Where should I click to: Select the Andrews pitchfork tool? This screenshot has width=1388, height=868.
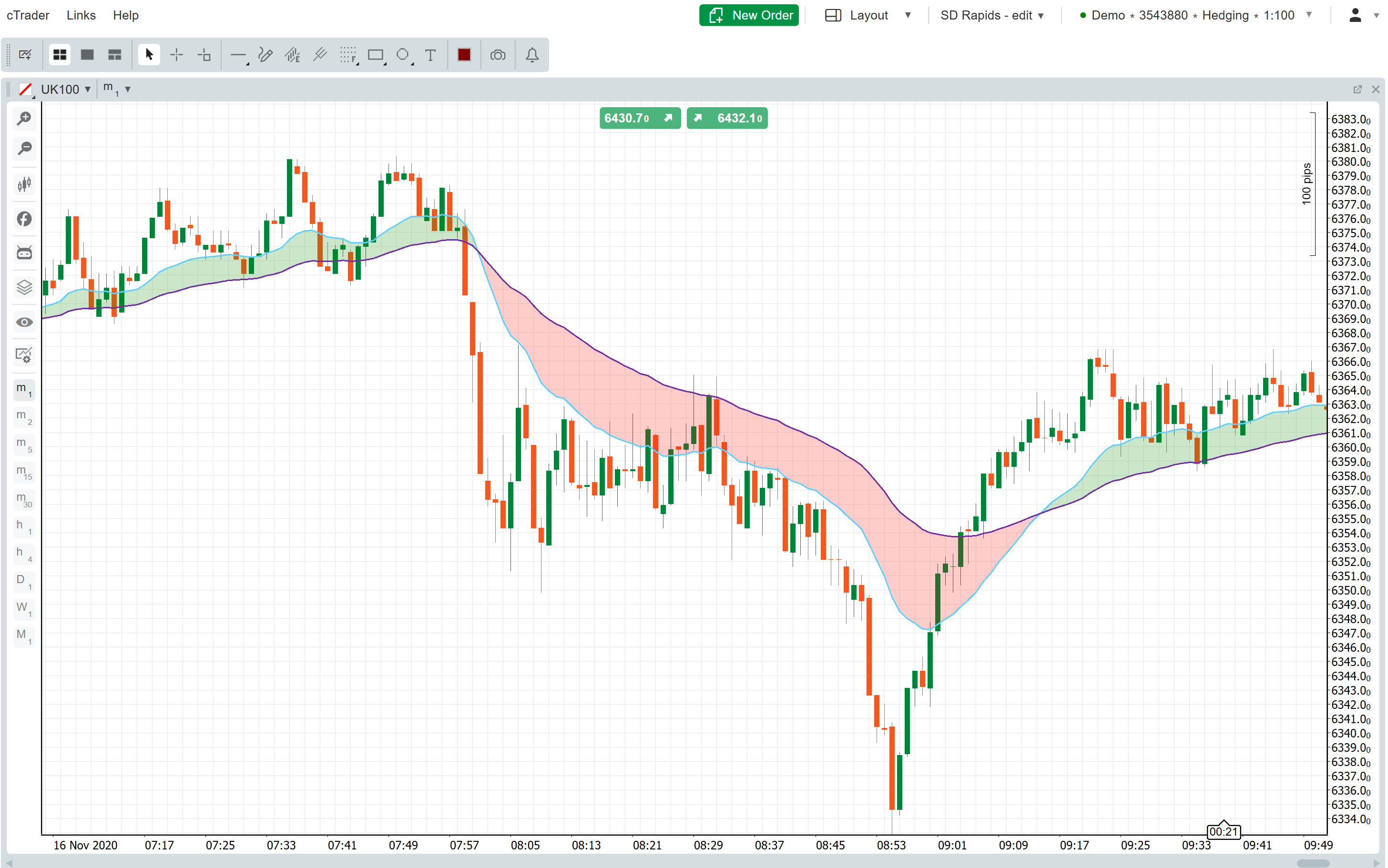click(x=293, y=55)
